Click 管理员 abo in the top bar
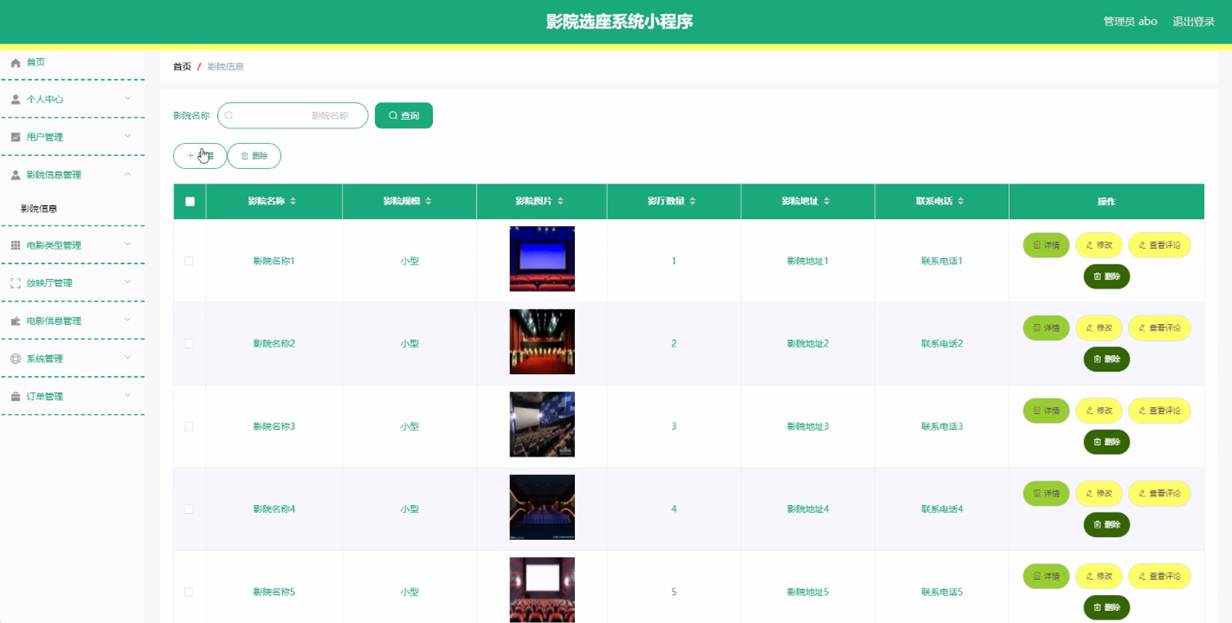The image size is (1232, 623). (x=1130, y=21)
